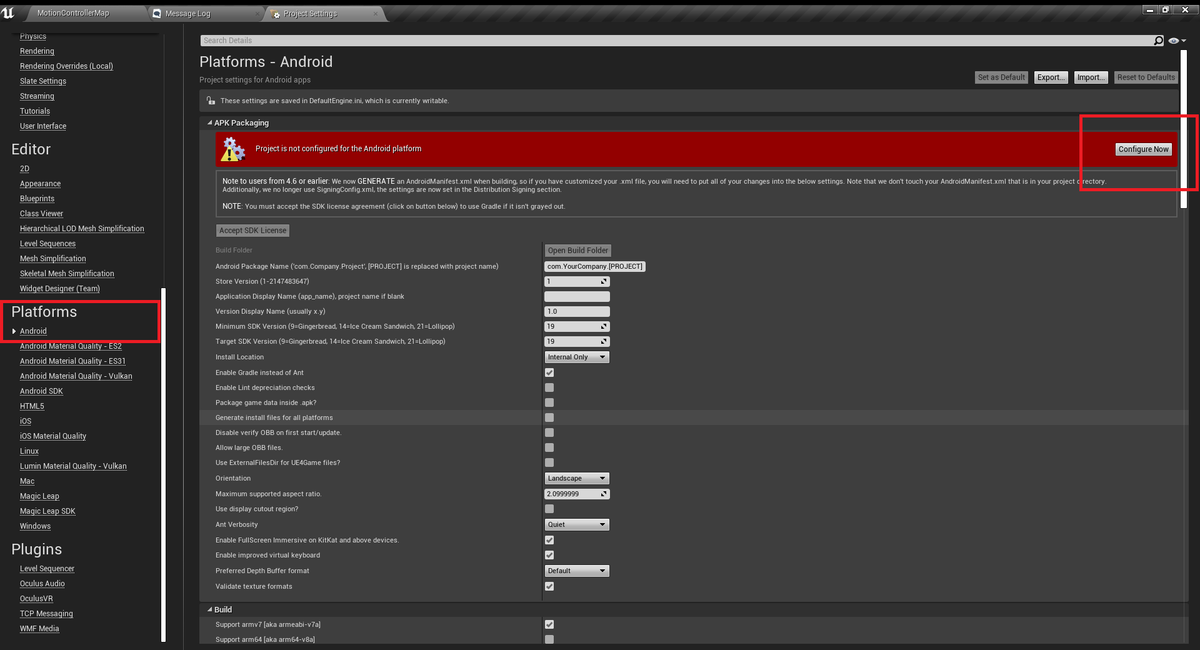
Task: Click the Export... button
Action: [1050, 77]
